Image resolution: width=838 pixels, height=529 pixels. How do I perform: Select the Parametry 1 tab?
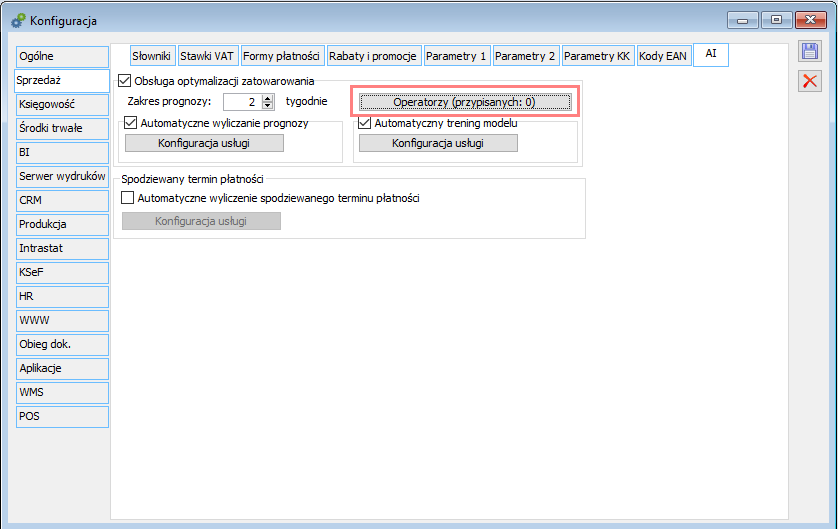(456, 56)
